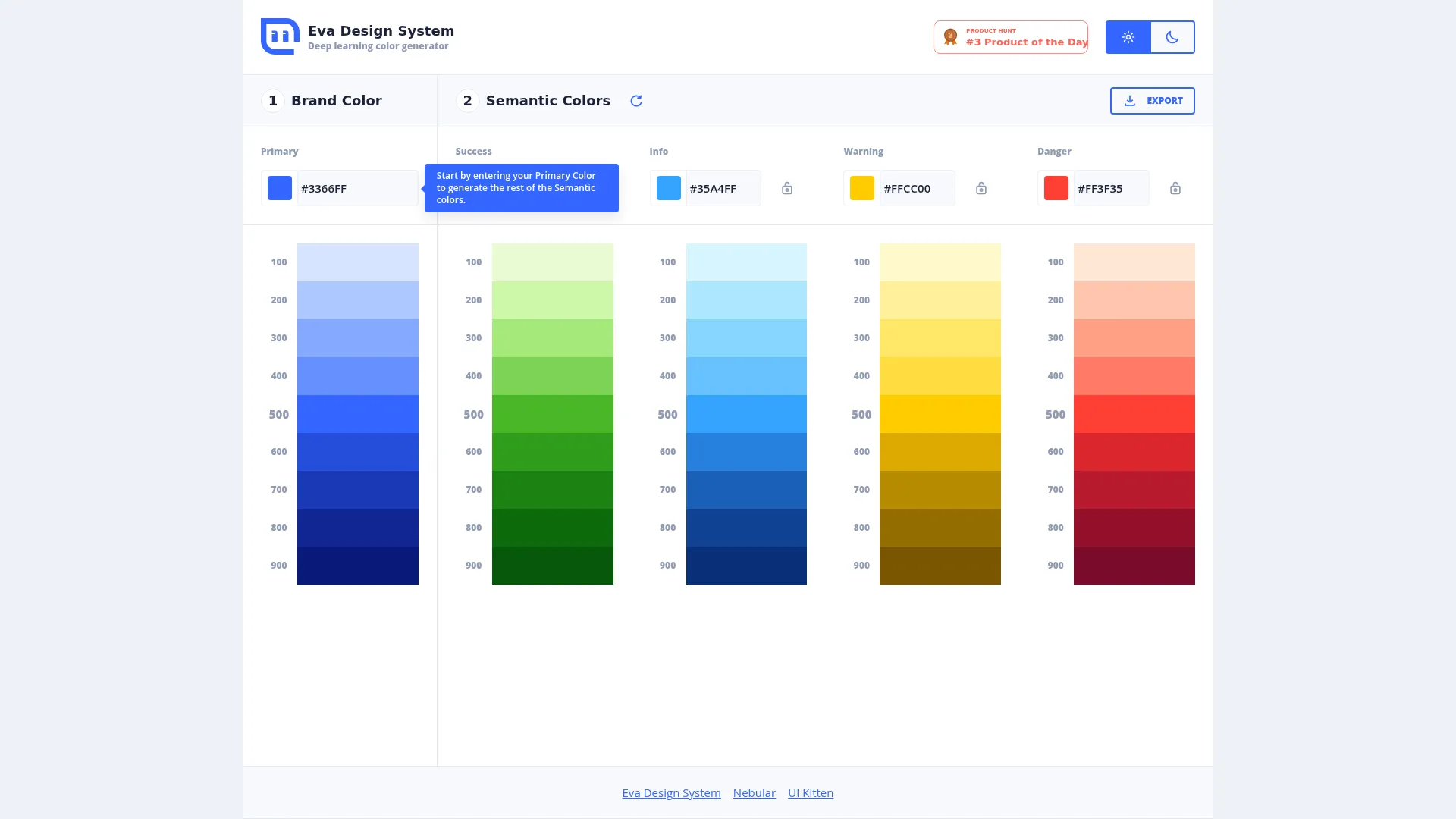The width and height of the screenshot is (1456, 819).
Task: Select Primary 500 shade swatch
Action: 358,414
